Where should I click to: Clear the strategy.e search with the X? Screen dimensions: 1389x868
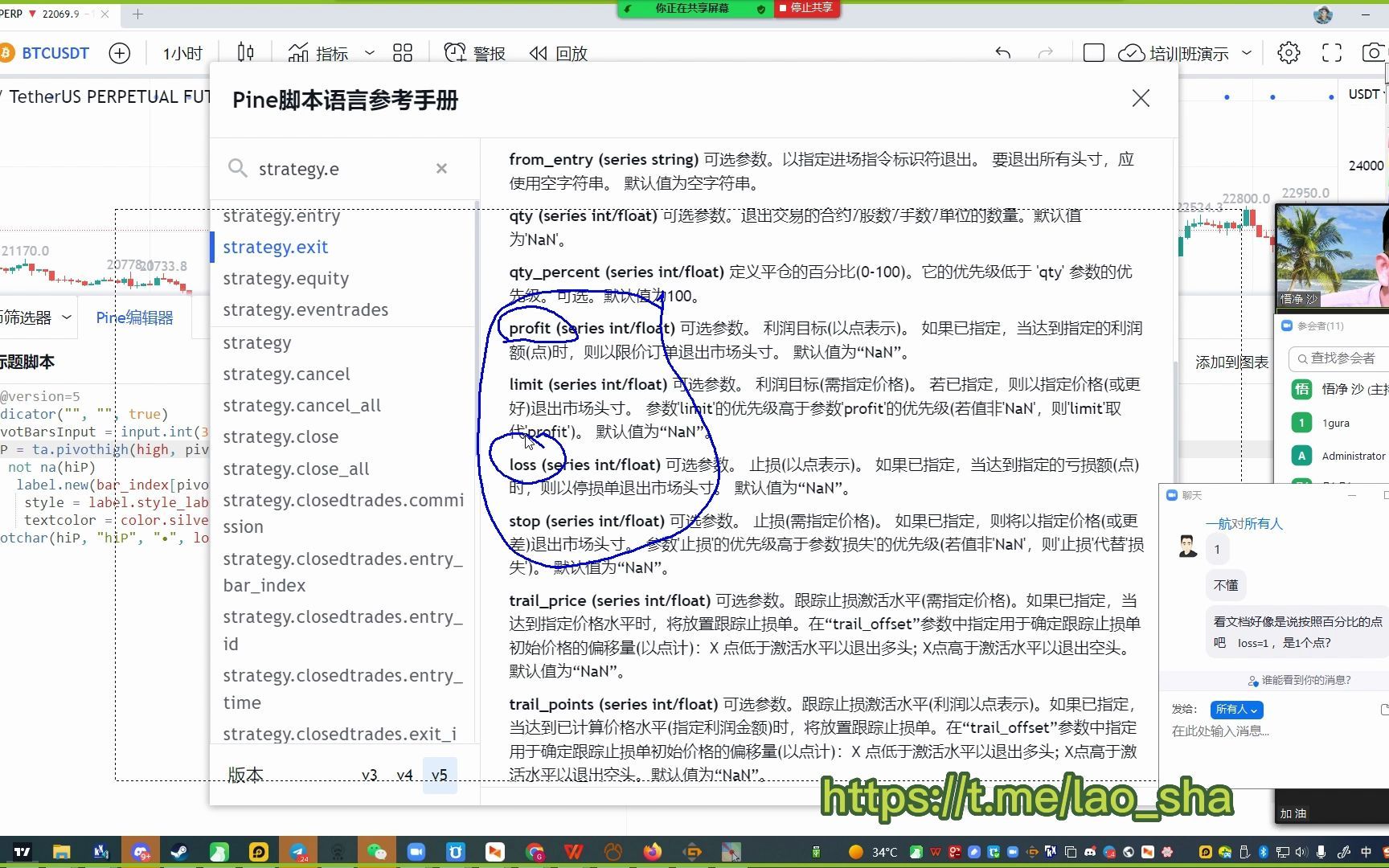click(441, 169)
